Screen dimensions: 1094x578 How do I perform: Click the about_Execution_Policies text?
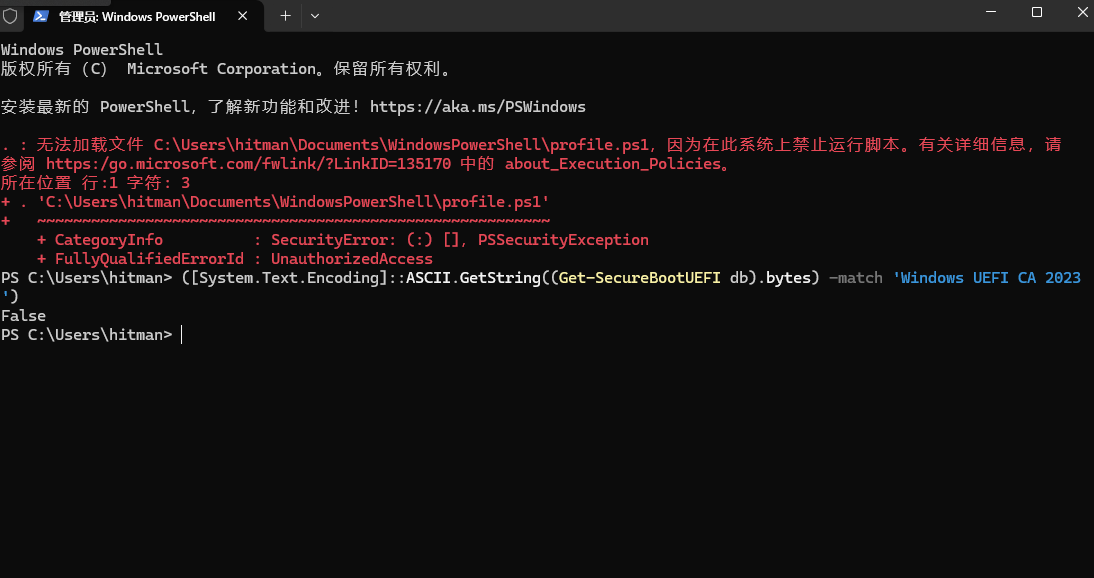point(612,164)
